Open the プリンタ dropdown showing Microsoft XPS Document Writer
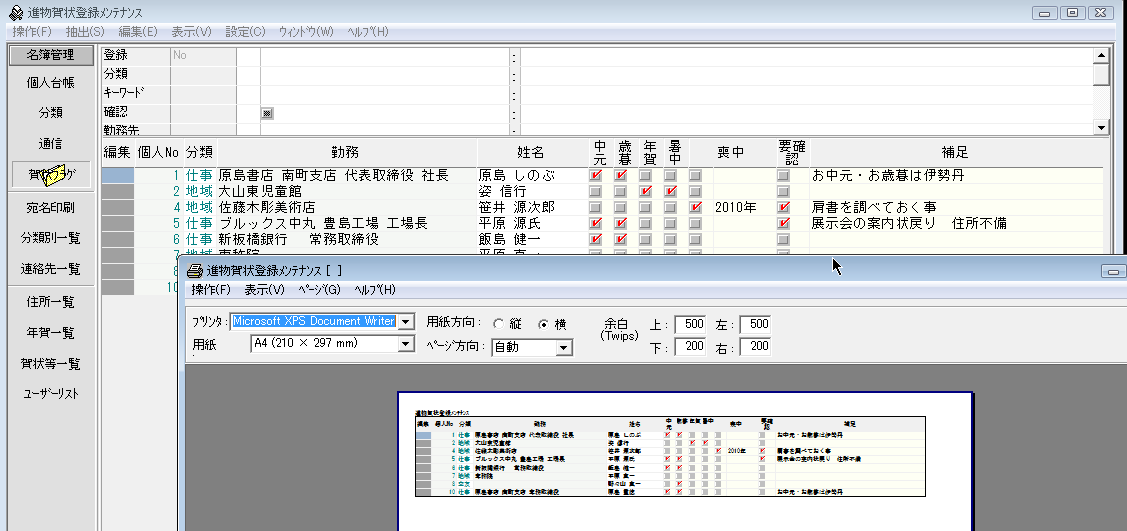This screenshot has width=1127, height=531. click(x=407, y=321)
